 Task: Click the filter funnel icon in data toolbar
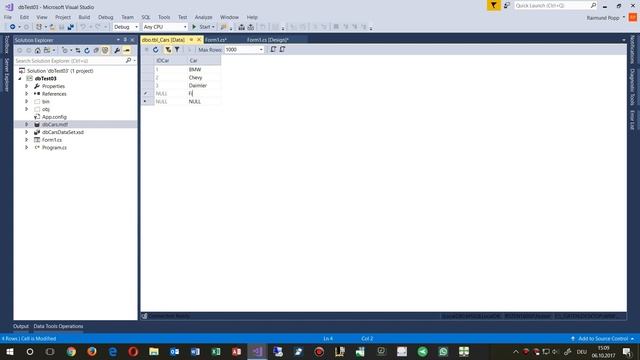click(177, 49)
